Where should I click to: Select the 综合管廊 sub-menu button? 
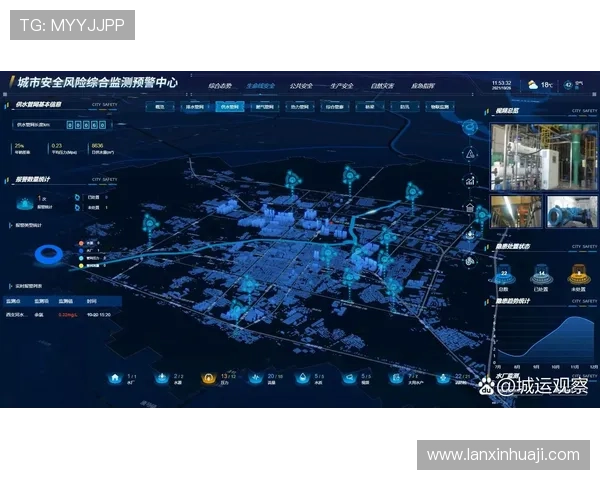335,107
